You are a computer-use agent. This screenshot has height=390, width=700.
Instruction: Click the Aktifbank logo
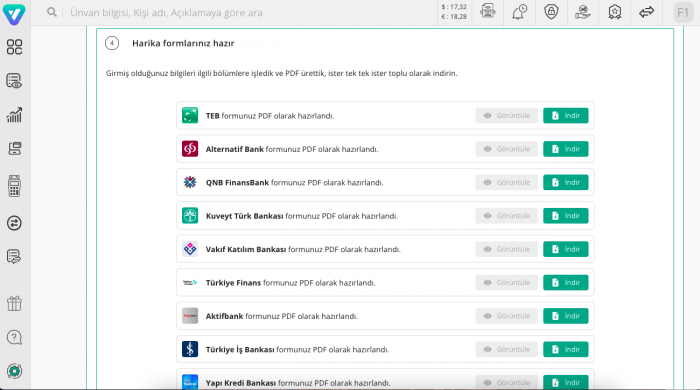click(190, 316)
